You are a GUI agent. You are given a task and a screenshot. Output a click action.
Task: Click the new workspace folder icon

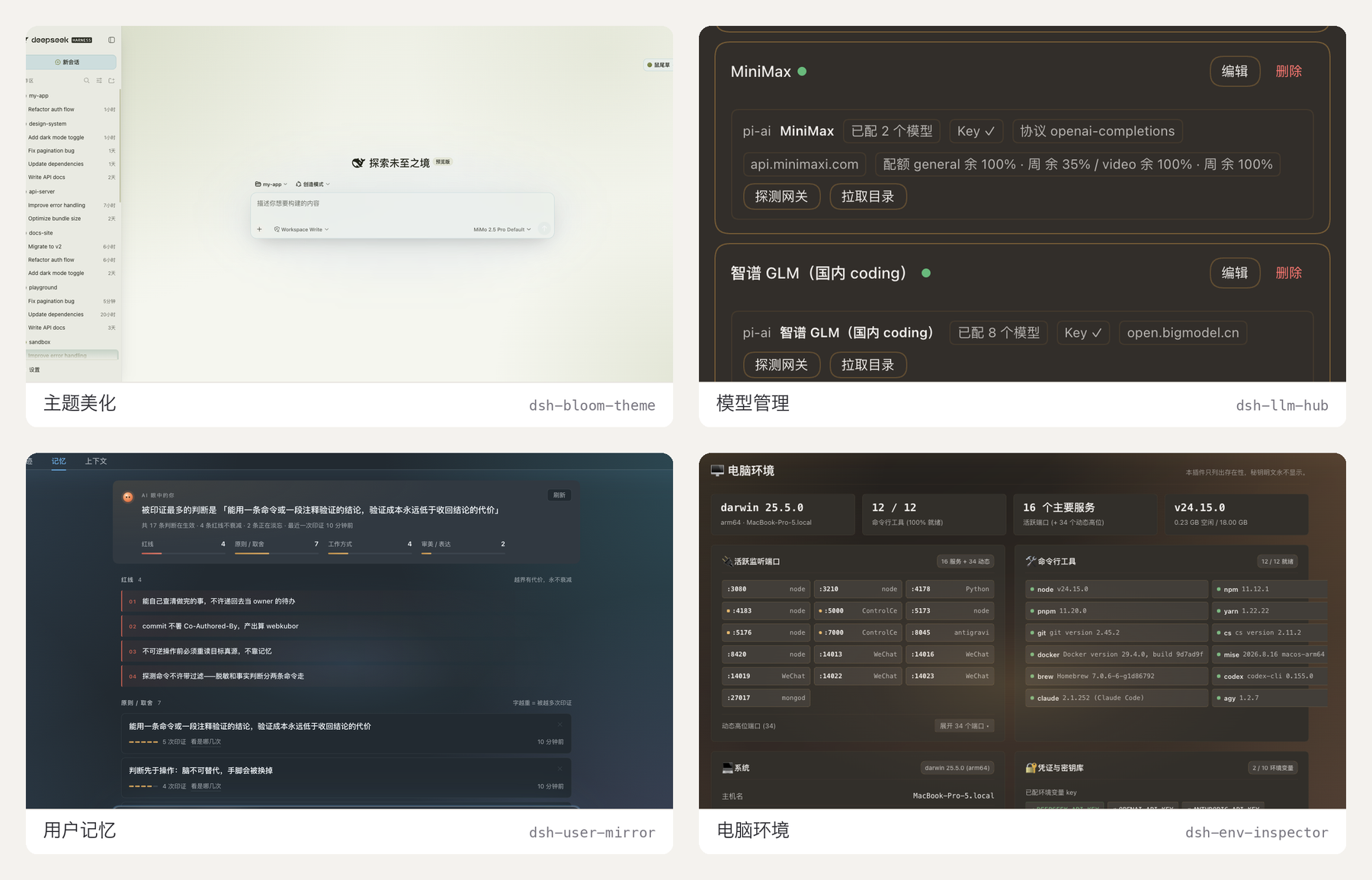pyautogui.click(x=111, y=80)
